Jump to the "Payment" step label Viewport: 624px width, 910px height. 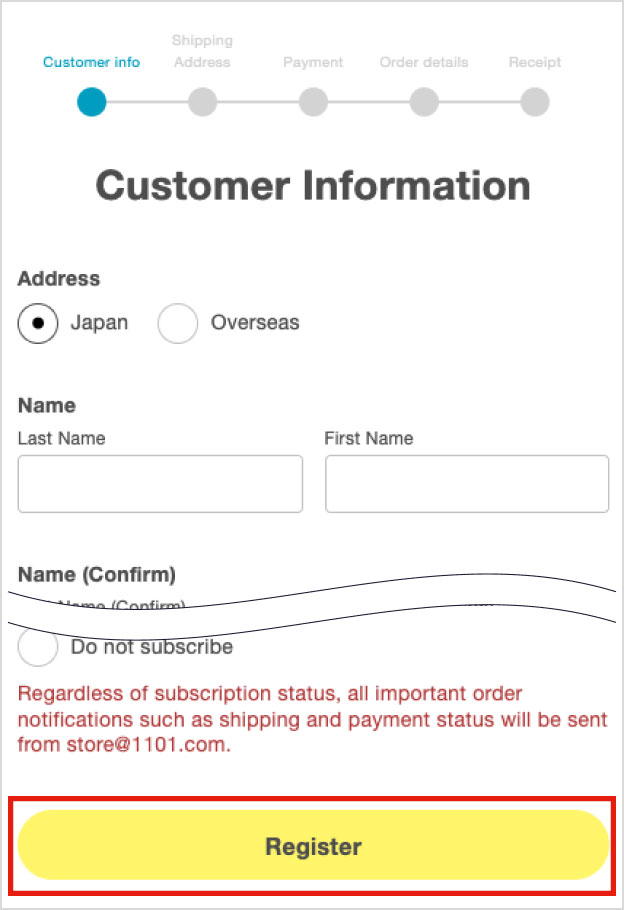pos(313,62)
